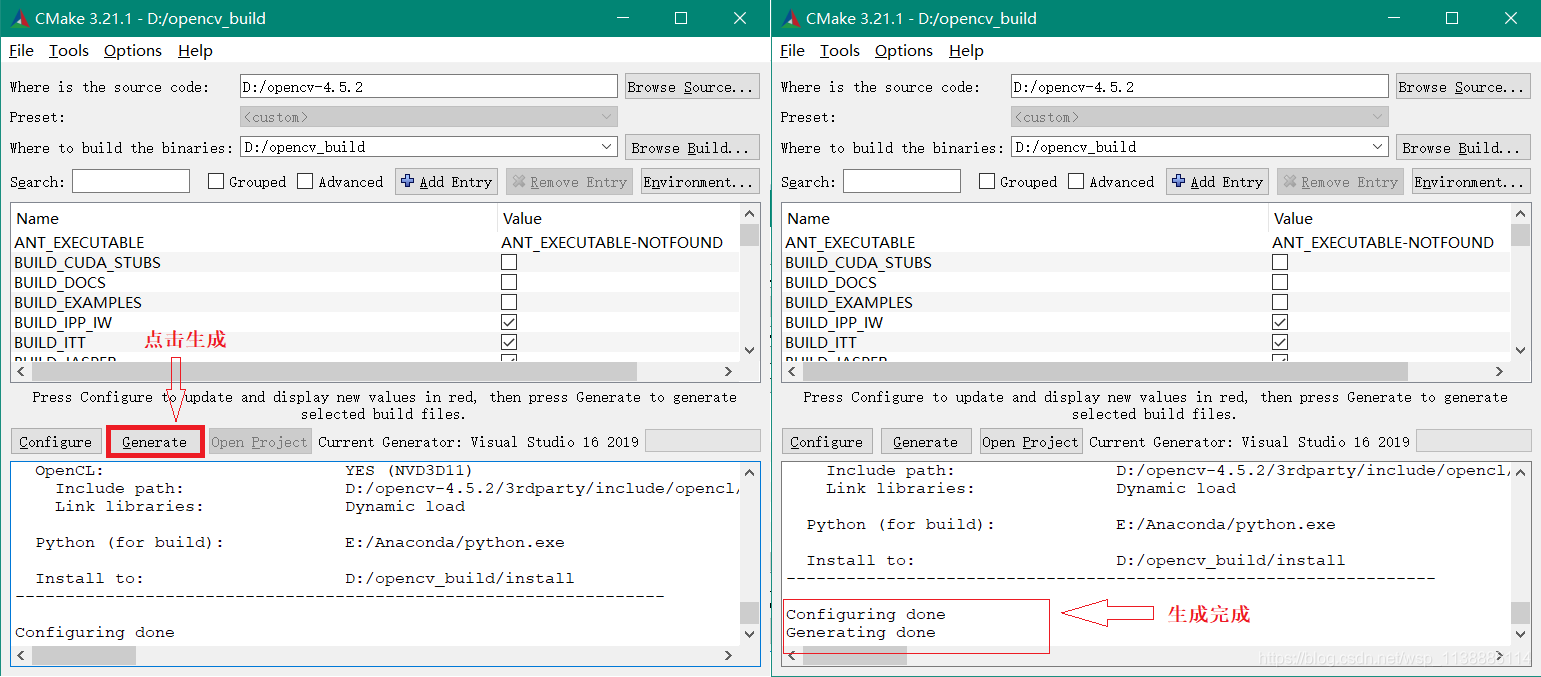Click Search field in left window
Viewport: 1541px width, 677px height.
131,181
